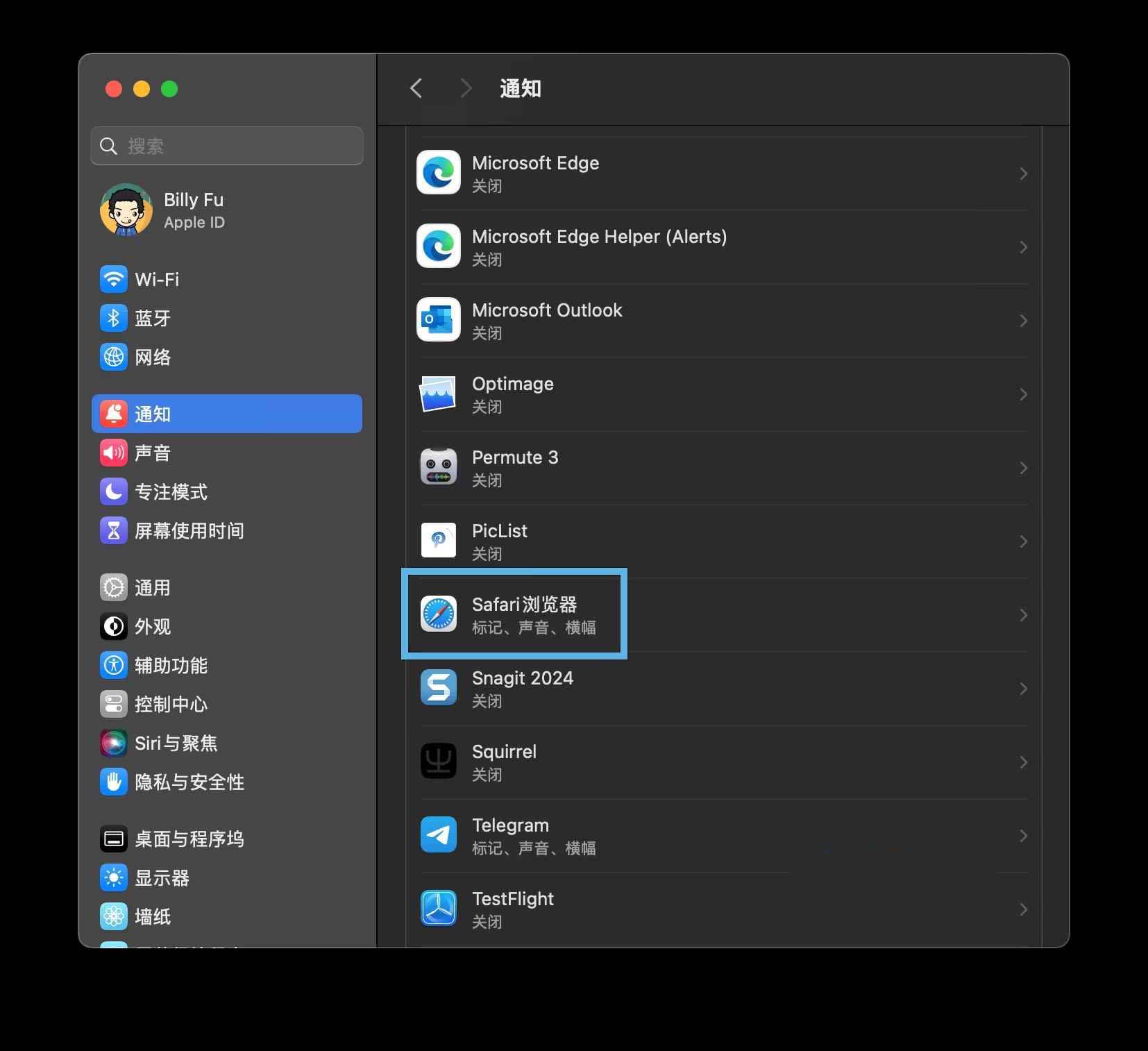Click the Wi-Fi label in sidebar
This screenshot has width=1148, height=1051.
[x=157, y=280]
